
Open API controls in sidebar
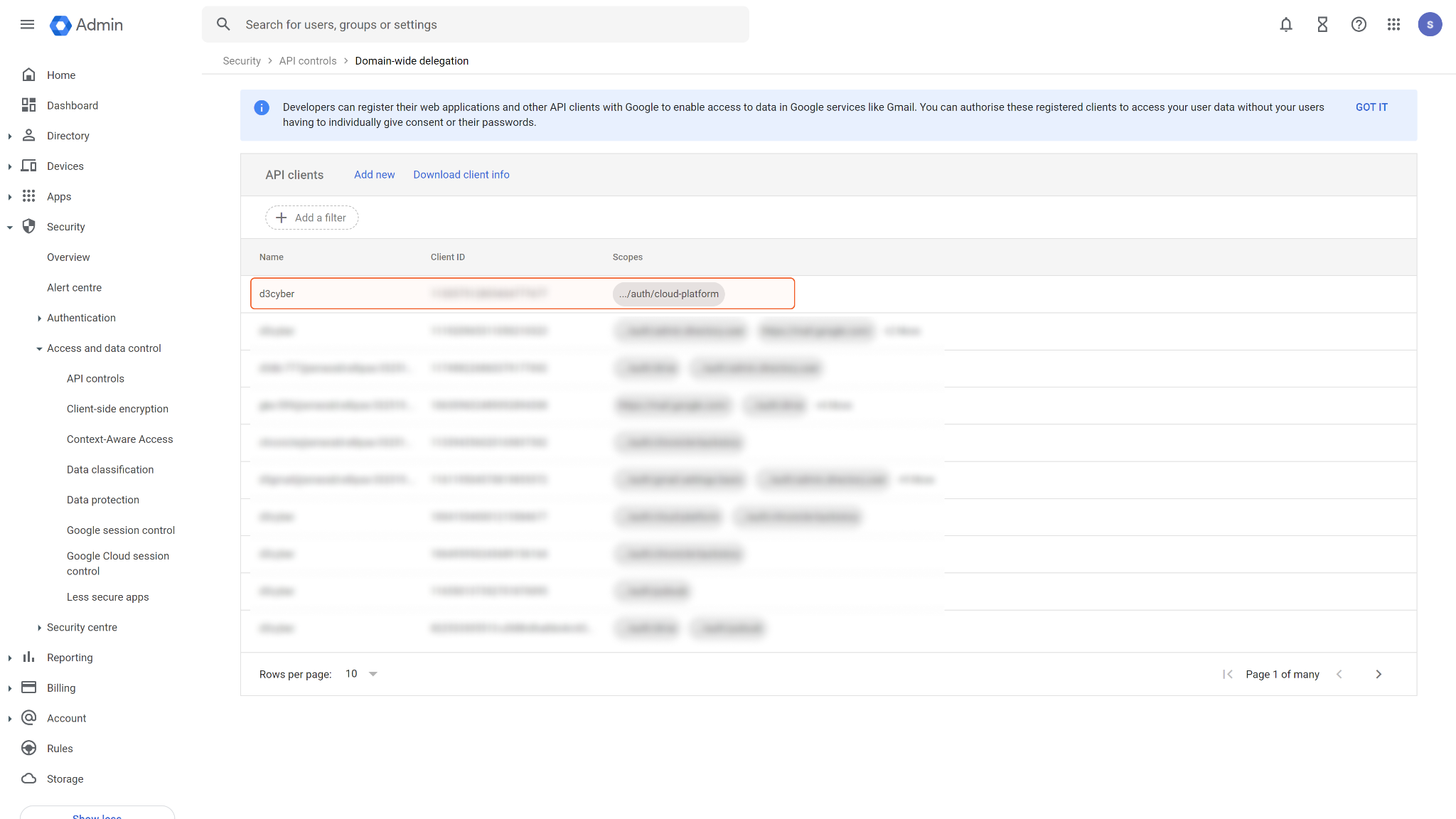coord(95,378)
